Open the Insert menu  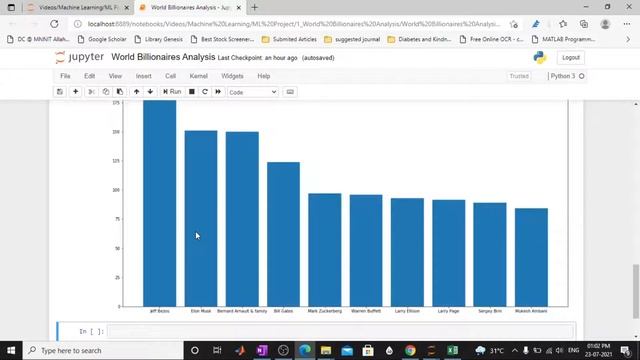point(143,76)
